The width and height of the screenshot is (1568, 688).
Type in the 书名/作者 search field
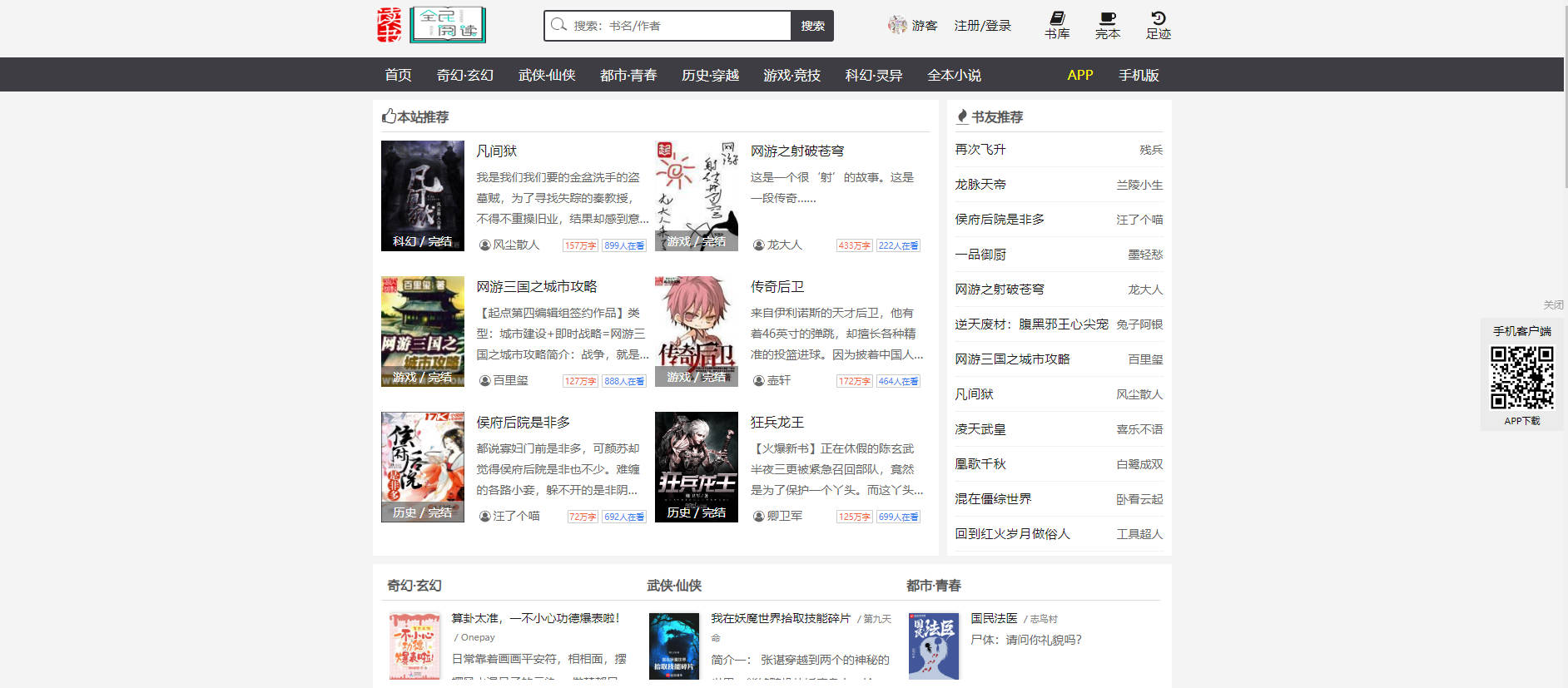pyautogui.click(x=678, y=26)
